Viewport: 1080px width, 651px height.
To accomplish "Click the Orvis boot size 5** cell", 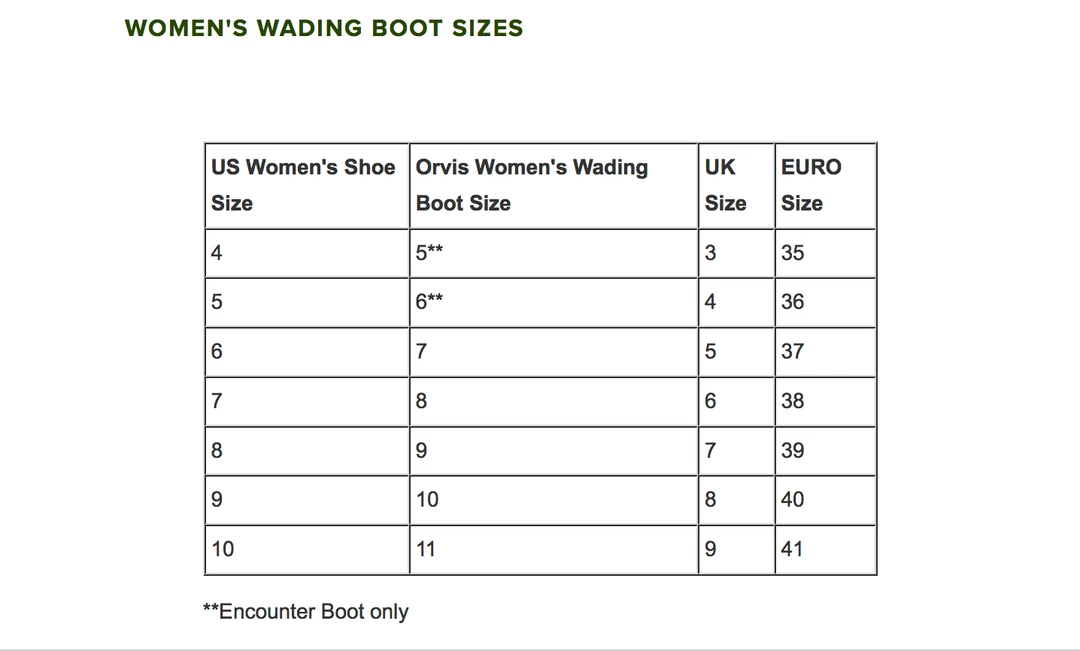I will [x=430, y=253].
